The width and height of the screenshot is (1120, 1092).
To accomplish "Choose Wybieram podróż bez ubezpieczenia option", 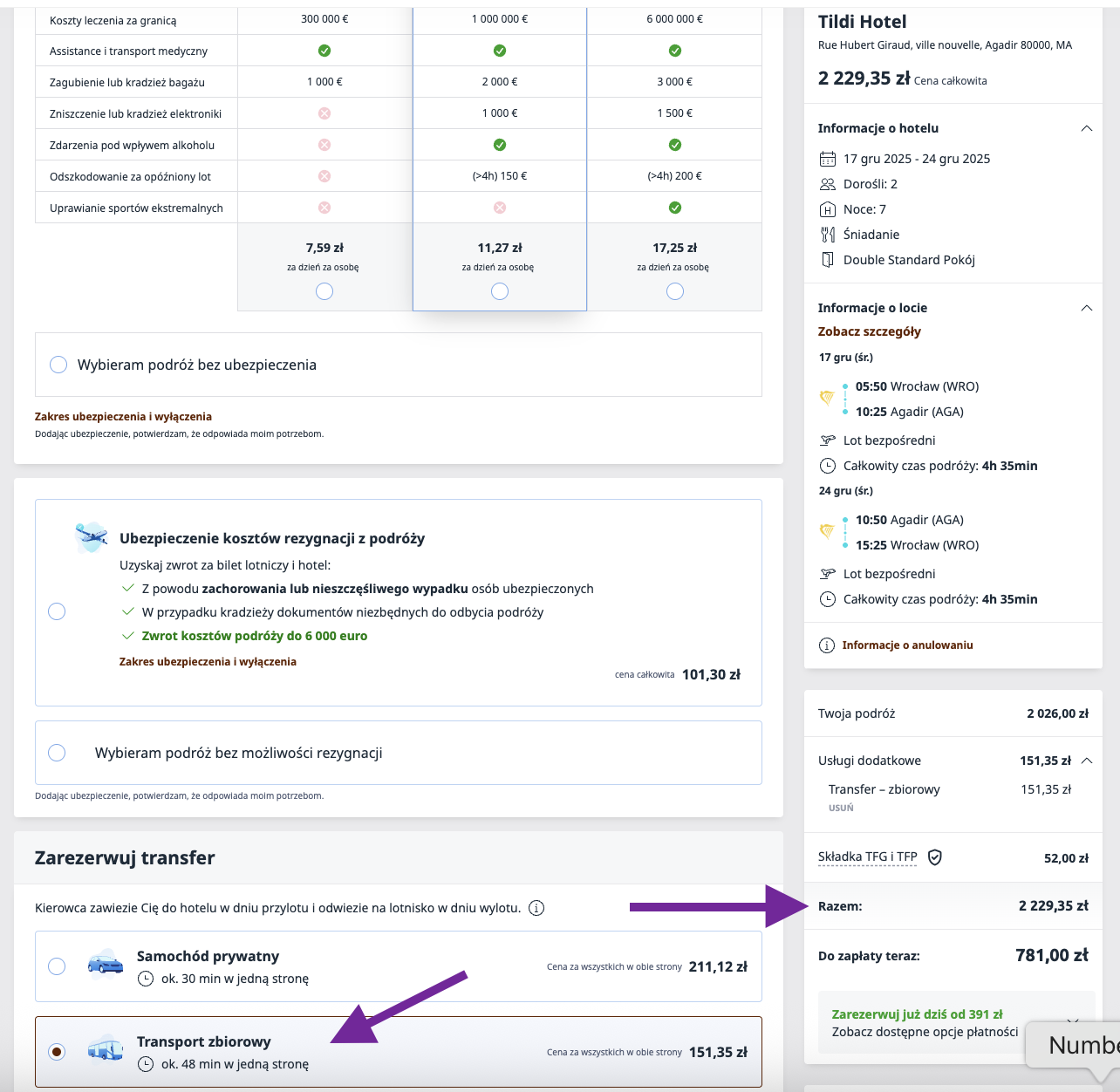I will tap(58, 365).
